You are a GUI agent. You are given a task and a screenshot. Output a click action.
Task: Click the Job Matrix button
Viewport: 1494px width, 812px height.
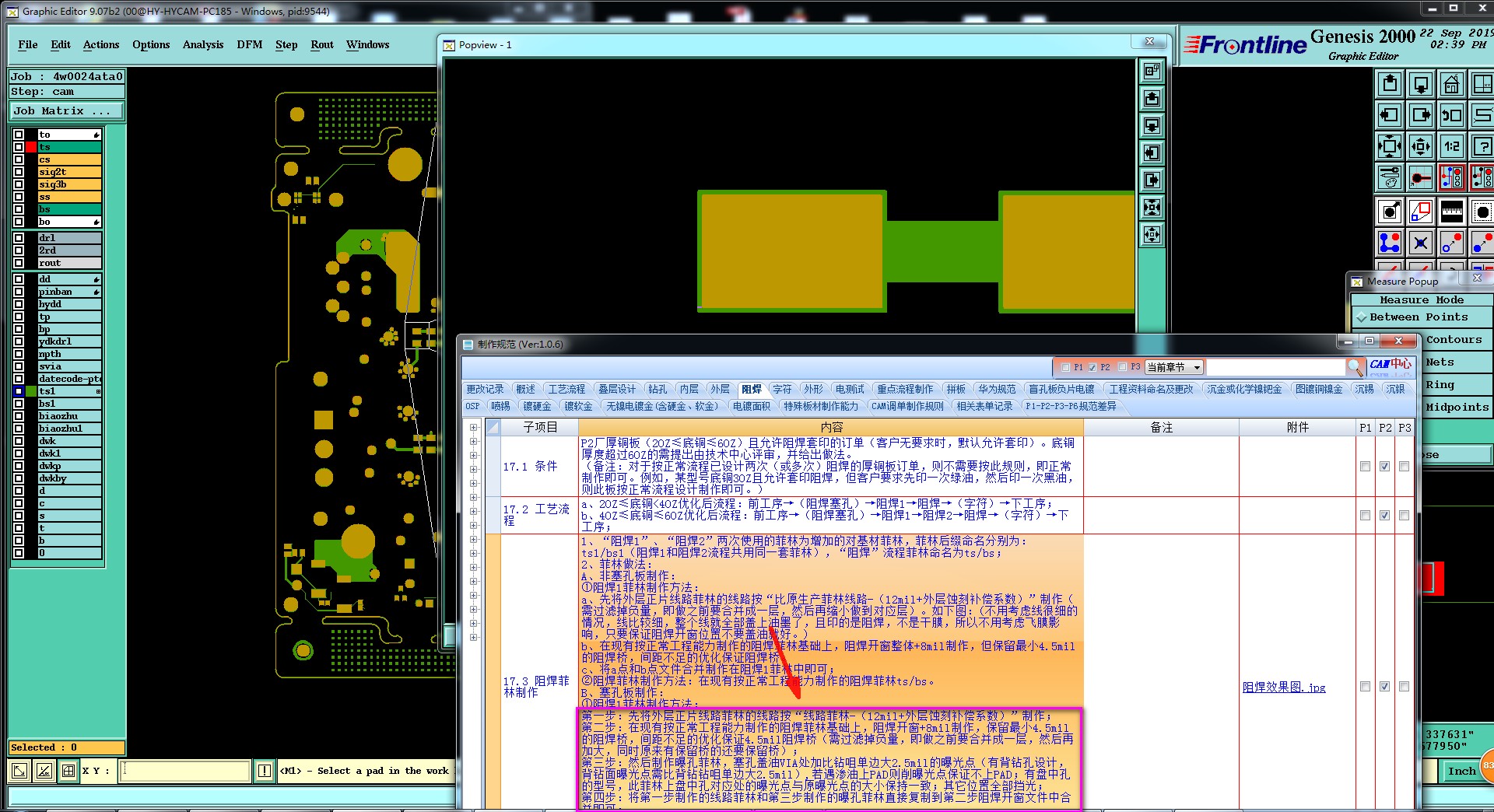[x=67, y=111]
